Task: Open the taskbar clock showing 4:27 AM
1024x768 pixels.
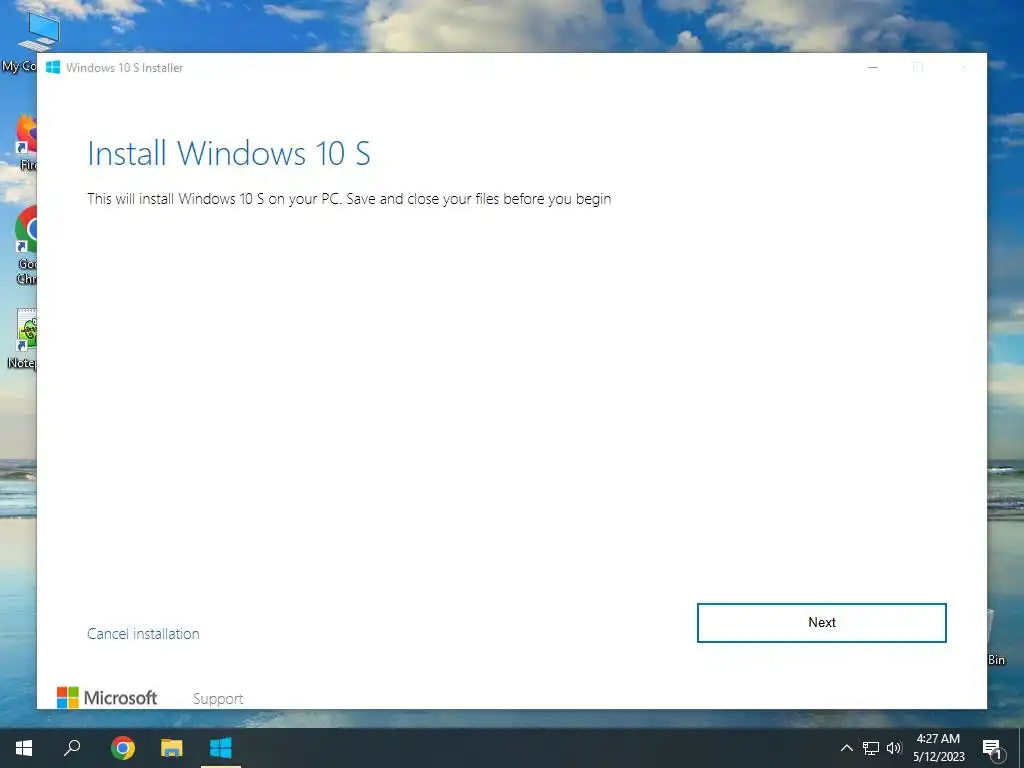Action: [x=938, y=748]
